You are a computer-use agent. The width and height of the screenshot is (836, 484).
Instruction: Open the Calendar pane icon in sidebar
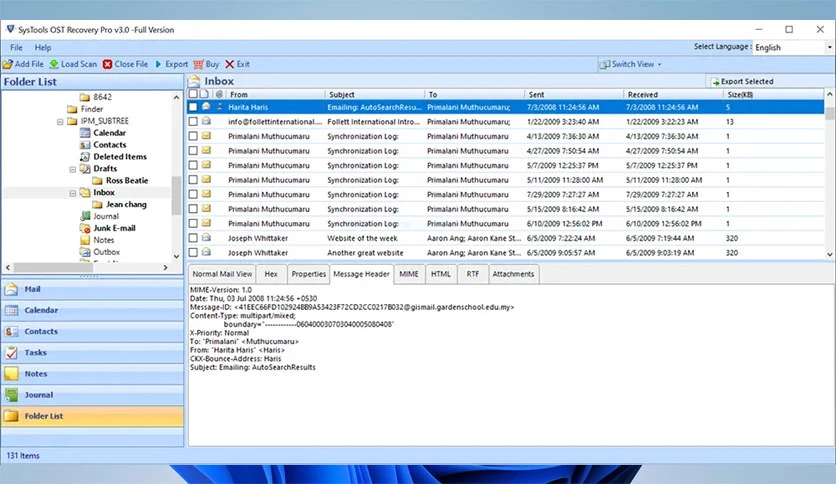tap(11, 310)
